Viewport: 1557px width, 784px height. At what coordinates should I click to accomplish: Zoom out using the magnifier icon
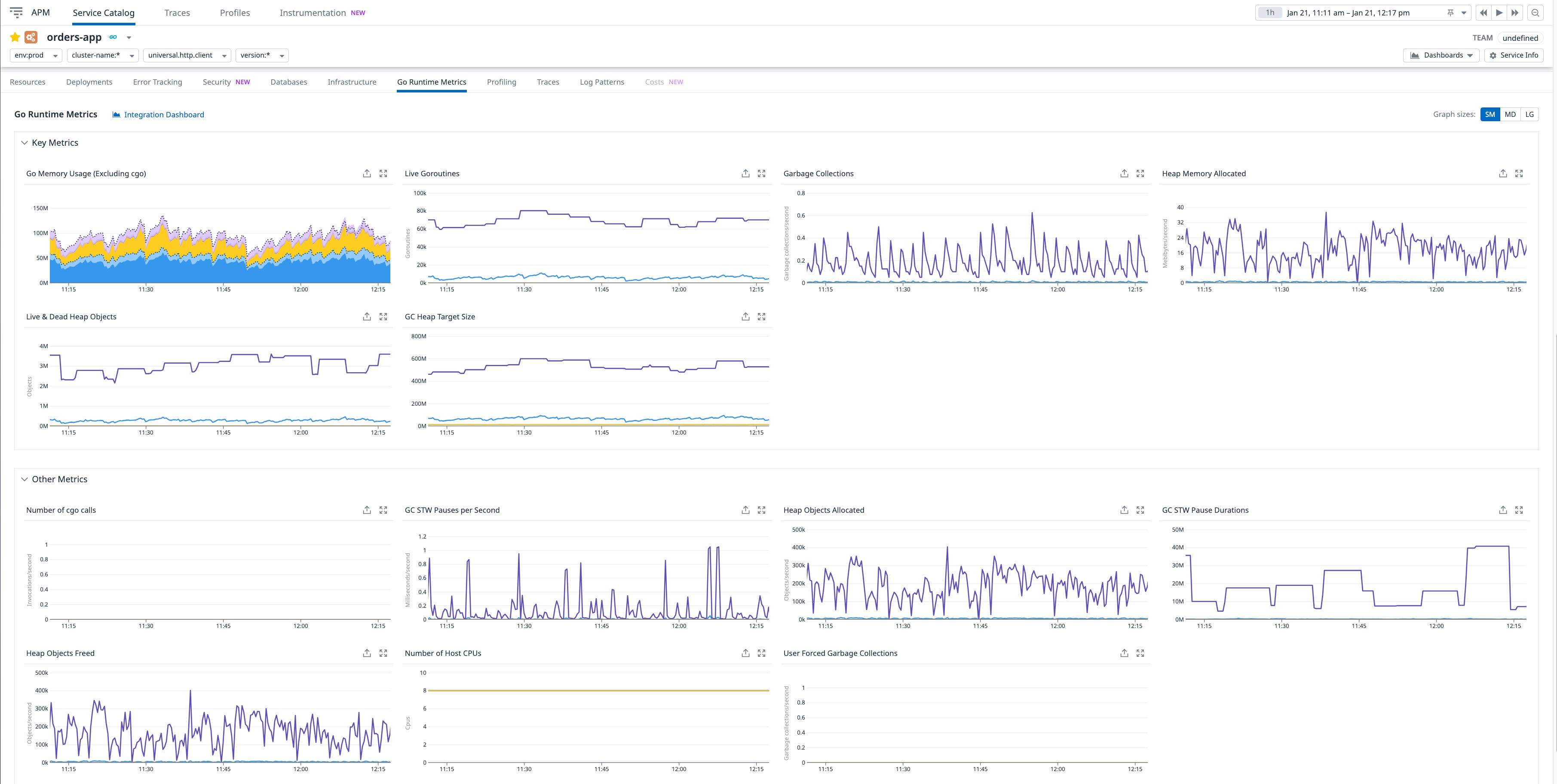coord(1535,12)
